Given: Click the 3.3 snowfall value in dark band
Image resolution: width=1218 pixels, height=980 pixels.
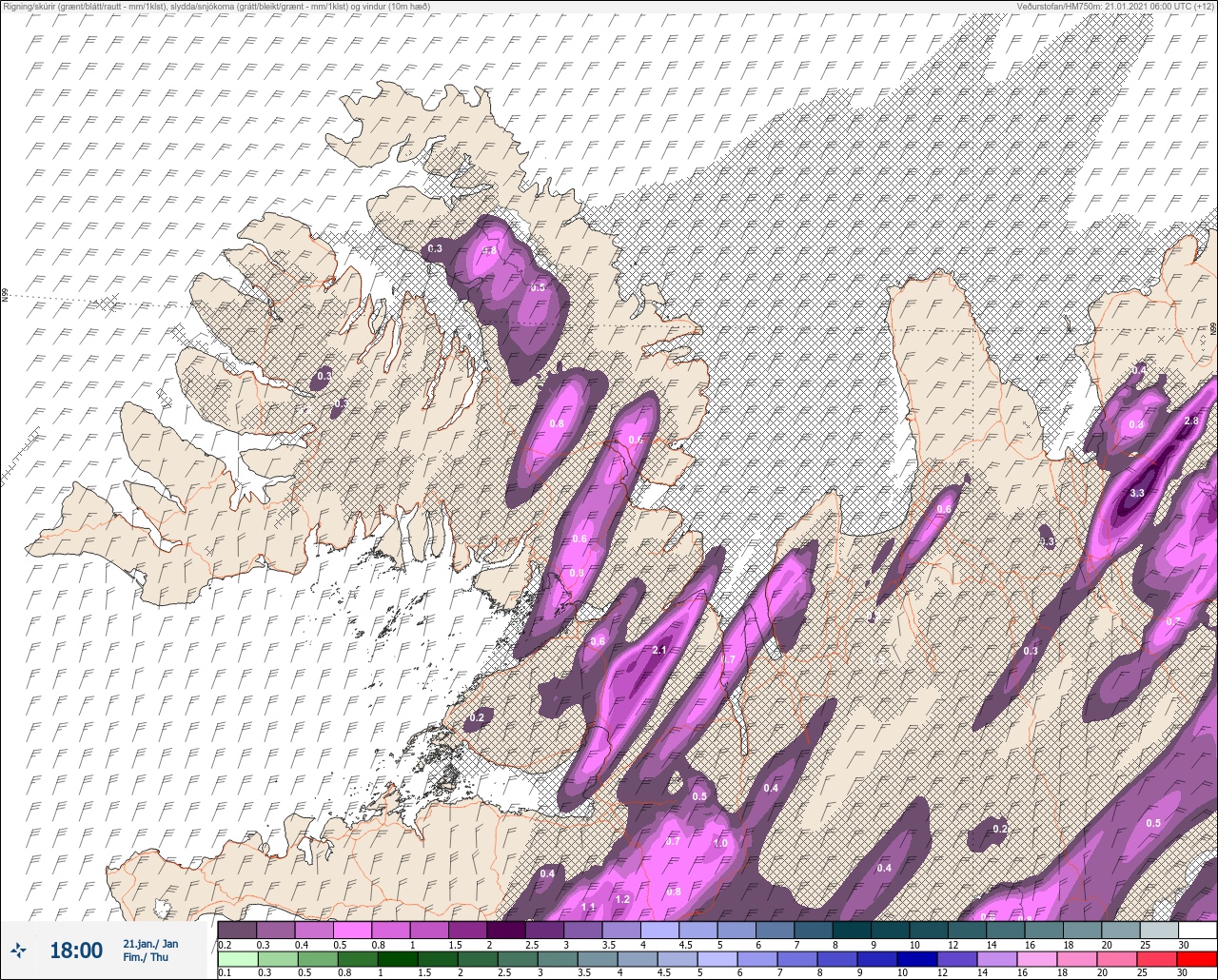Looking at the screenshot, I should [1137, 493].
